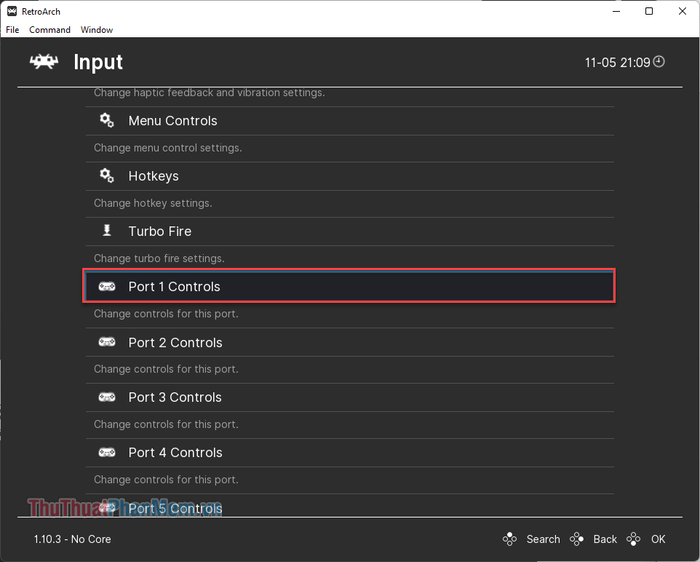Open the Command menu

[x=50, y=29]
